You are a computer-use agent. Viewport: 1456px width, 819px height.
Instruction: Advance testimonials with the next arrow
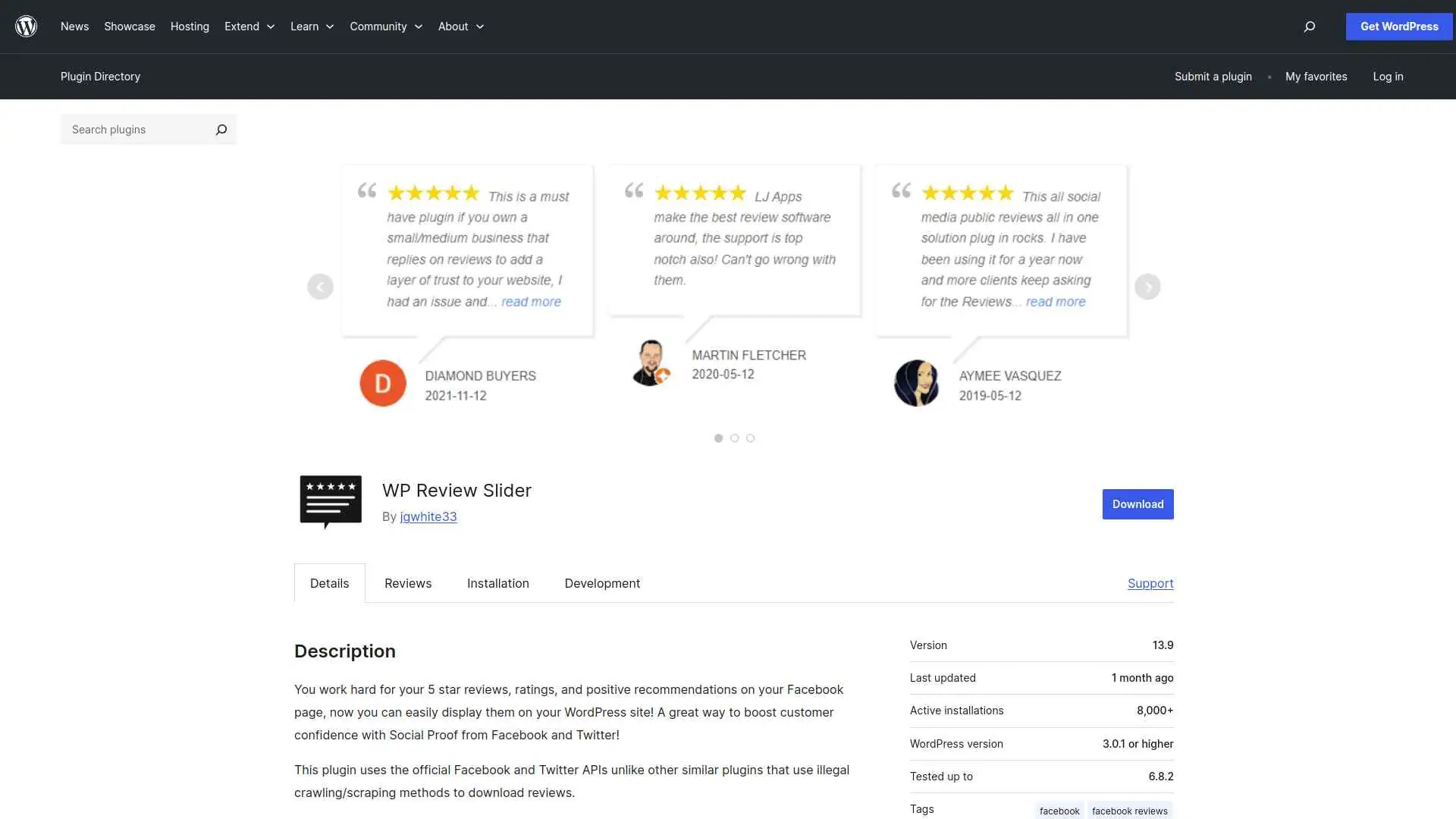(1147, 287)
